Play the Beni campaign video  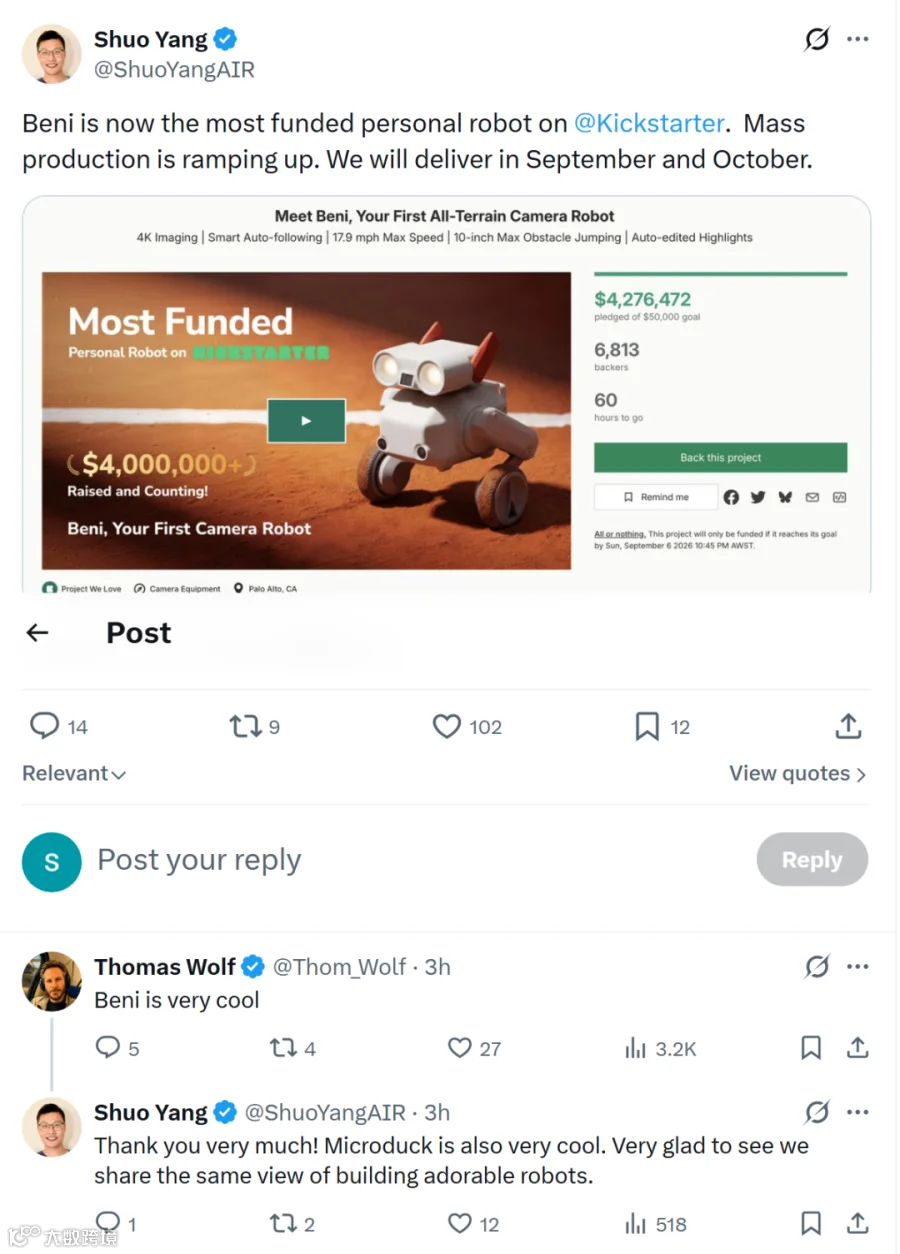tap(306, 421)
